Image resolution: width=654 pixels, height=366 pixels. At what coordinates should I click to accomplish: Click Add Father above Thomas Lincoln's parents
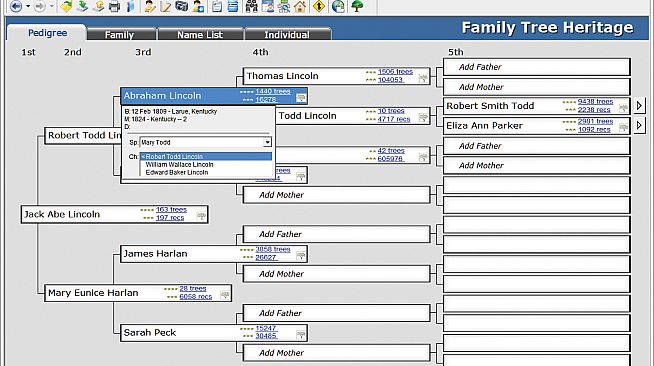pos(536,67)
